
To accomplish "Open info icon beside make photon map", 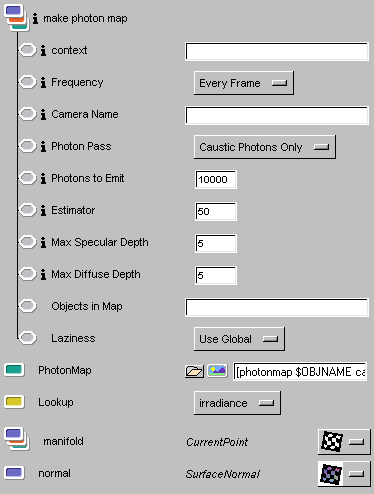I will [x=35, y=18].
